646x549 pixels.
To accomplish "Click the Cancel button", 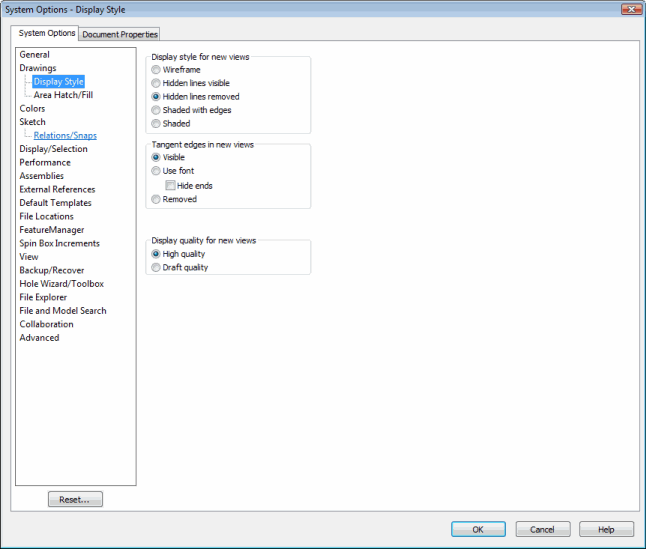I will [543, 529].
